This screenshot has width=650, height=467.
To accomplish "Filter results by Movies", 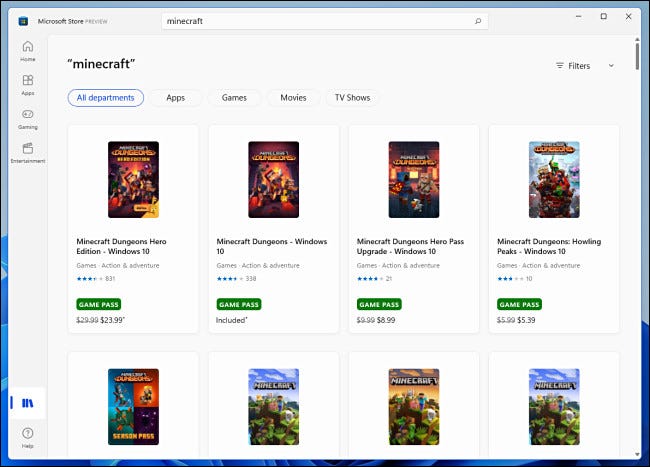I will click(x=294, y=98).
